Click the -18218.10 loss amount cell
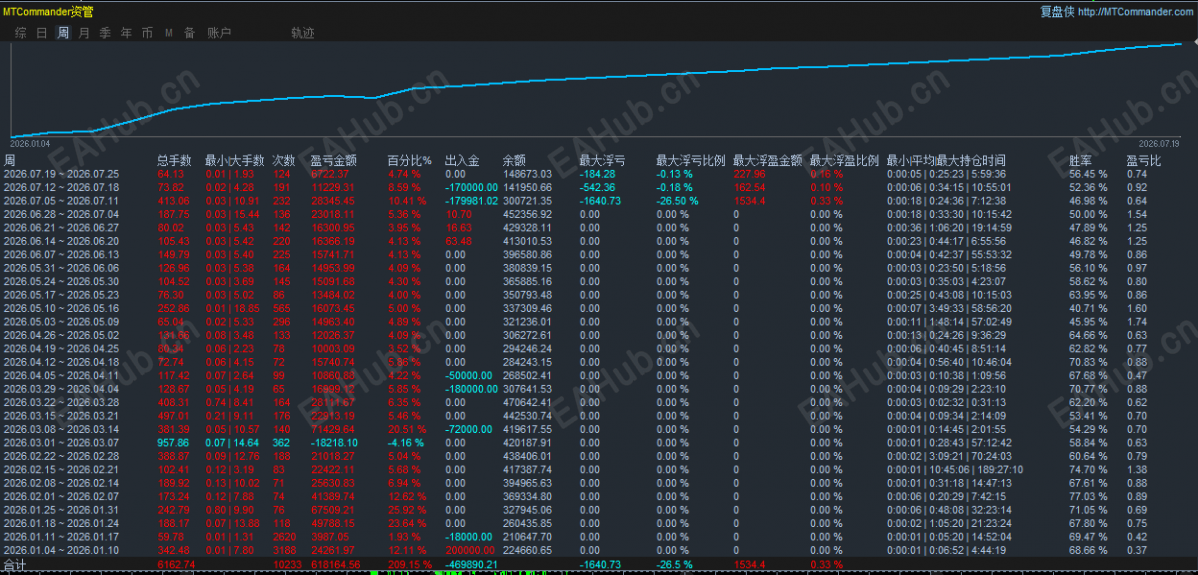Image resolution: width=1198 pixels, height=575 pixels. tap(332, 442)
